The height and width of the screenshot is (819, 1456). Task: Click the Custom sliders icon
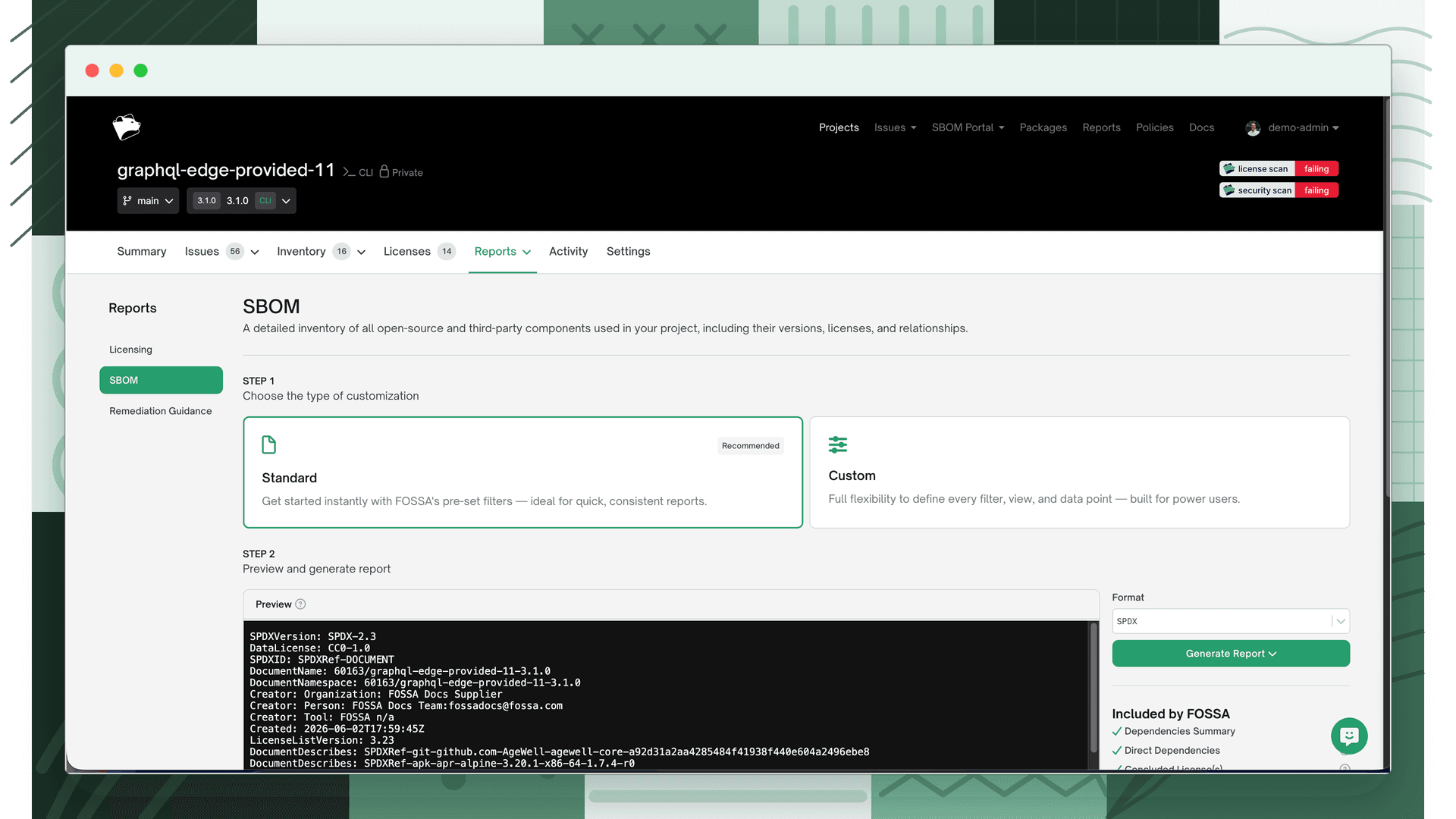(838, 444)
